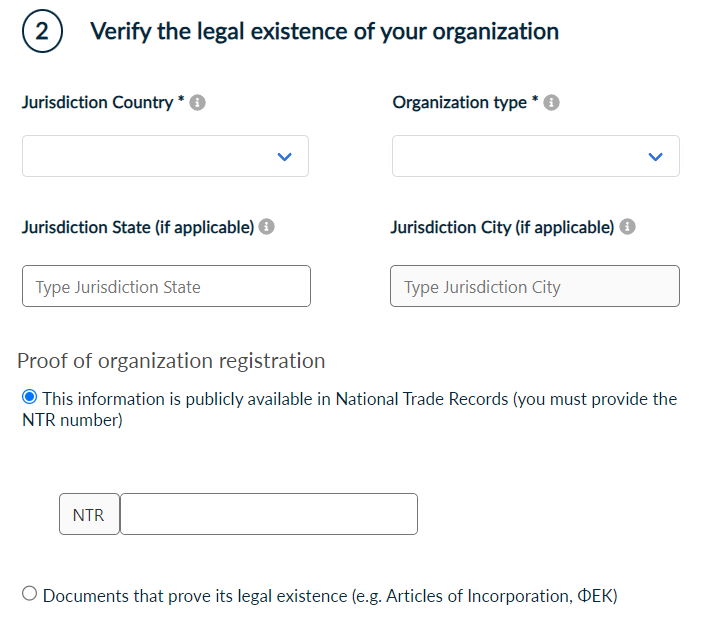Click the chevron arrow in Jurisdiction Country dropdown
The height and width of the screenshot is (622, 705).
pos(284,157)
